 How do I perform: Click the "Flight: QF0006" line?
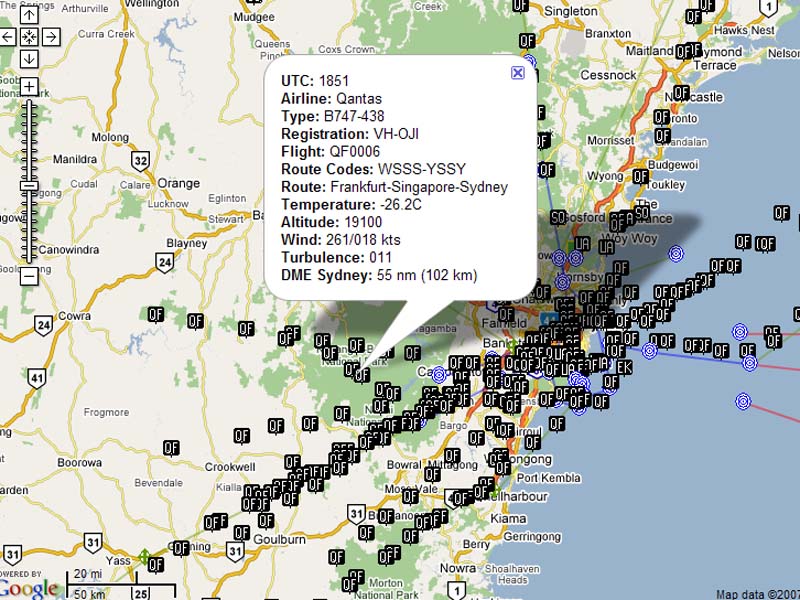331,152
